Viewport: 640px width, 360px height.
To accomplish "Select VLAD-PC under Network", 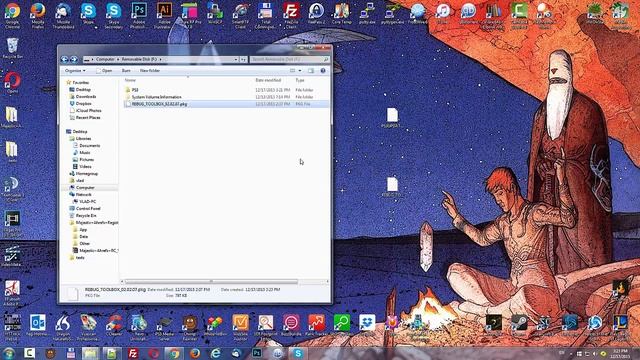I will [x=87, y=202].
